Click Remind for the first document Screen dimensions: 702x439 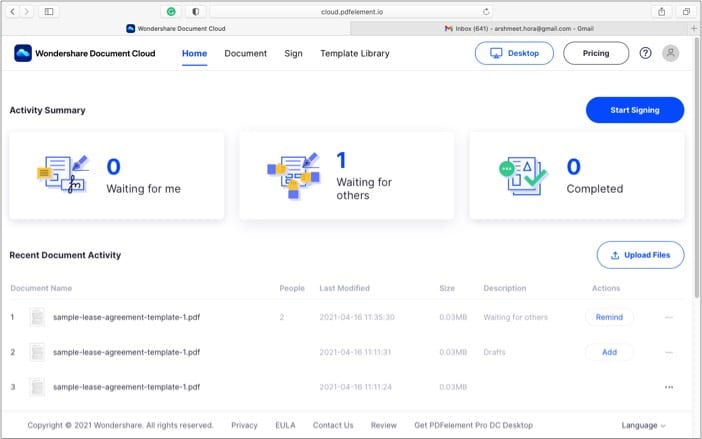[609, 317]
